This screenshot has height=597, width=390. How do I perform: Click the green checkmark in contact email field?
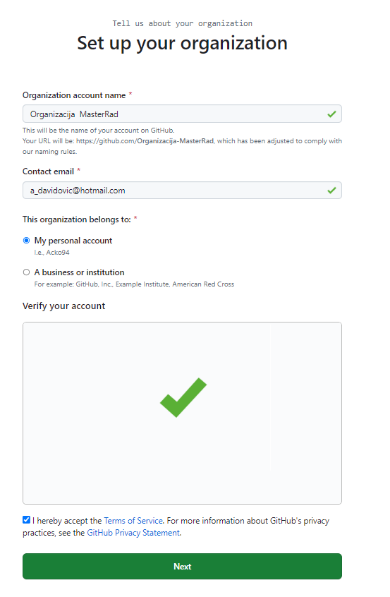(331, 190)
